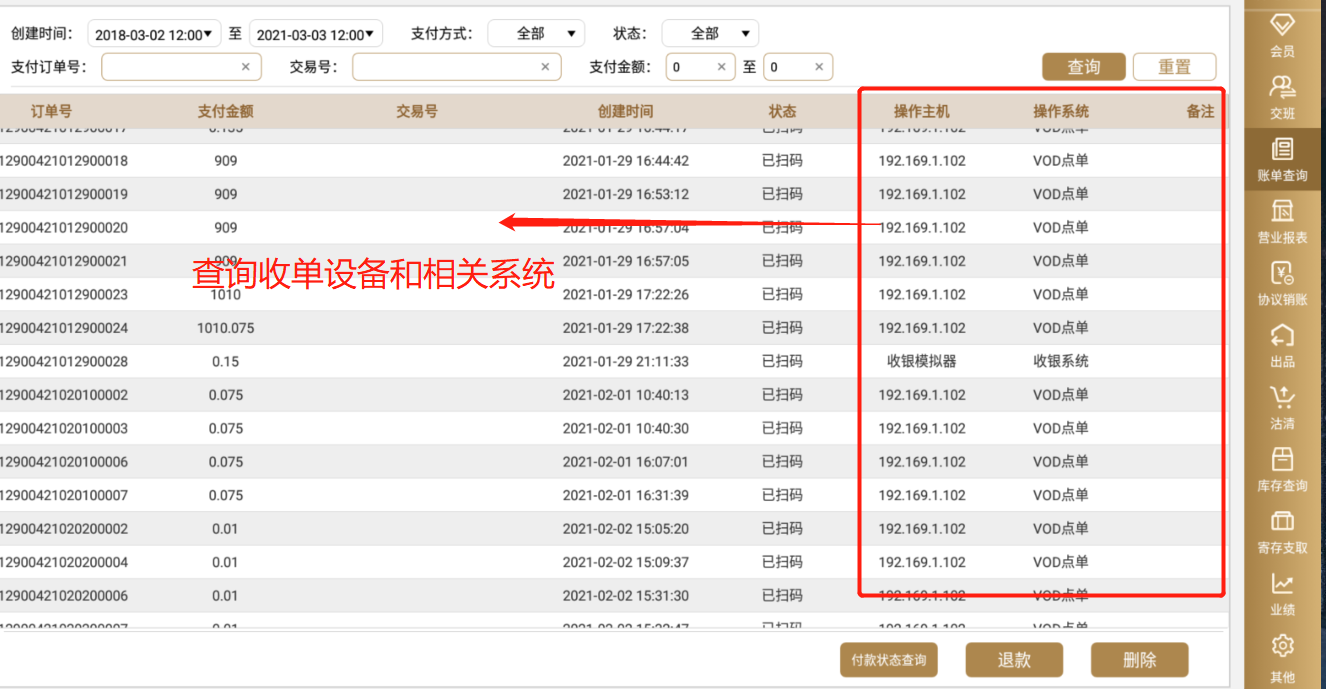Open 寄存支取 deposit and withdrawal

pyautogui.click(x=1282, y=531)
